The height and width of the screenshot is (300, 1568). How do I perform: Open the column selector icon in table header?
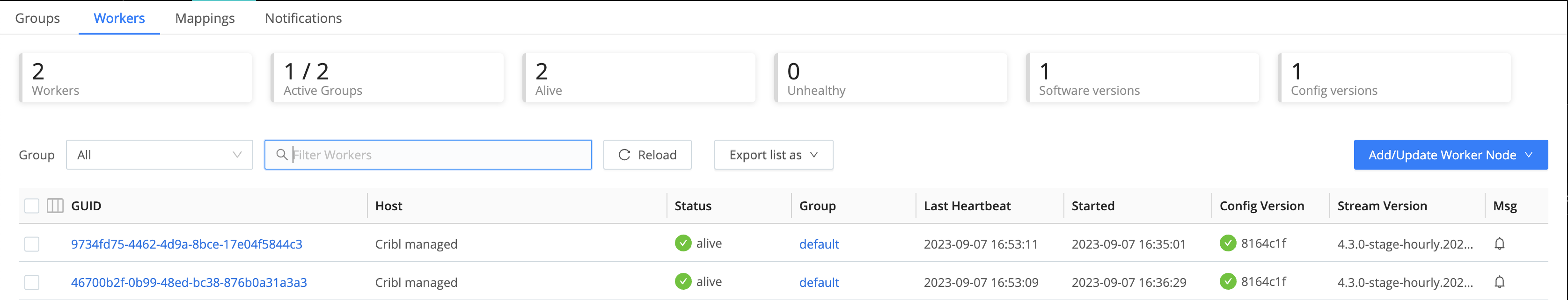tap(55, 205)
